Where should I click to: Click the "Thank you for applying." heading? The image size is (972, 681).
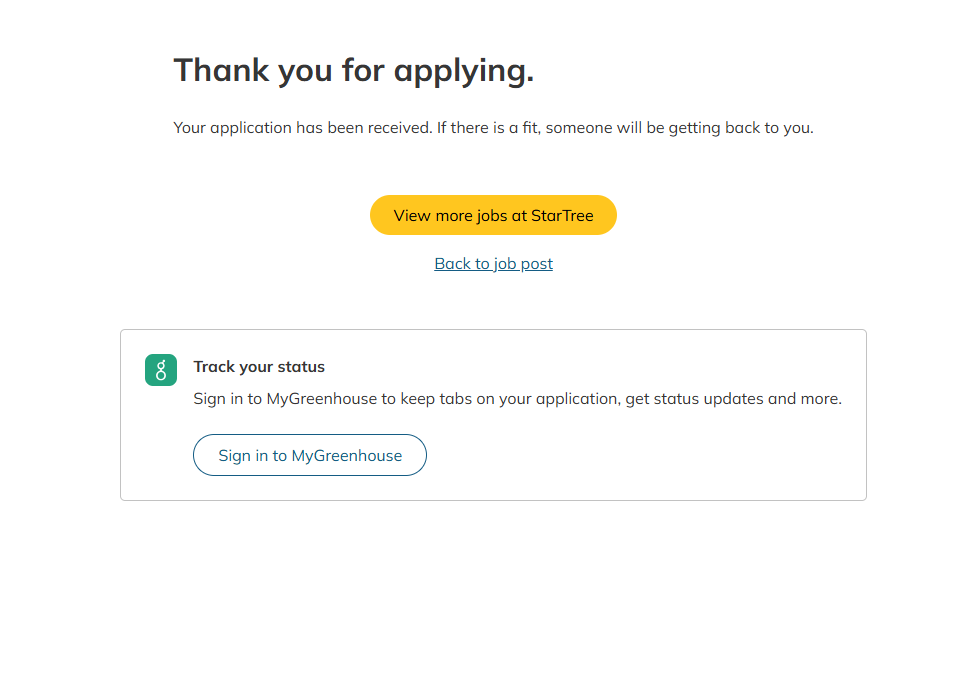tap(353, 70)
